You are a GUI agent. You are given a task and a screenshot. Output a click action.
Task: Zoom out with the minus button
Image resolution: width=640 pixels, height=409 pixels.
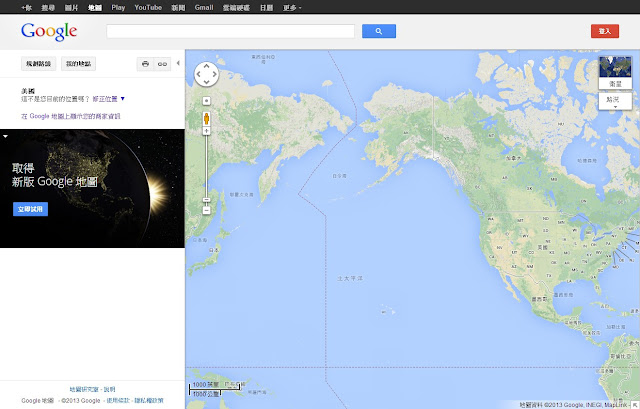tap(207, 210)
